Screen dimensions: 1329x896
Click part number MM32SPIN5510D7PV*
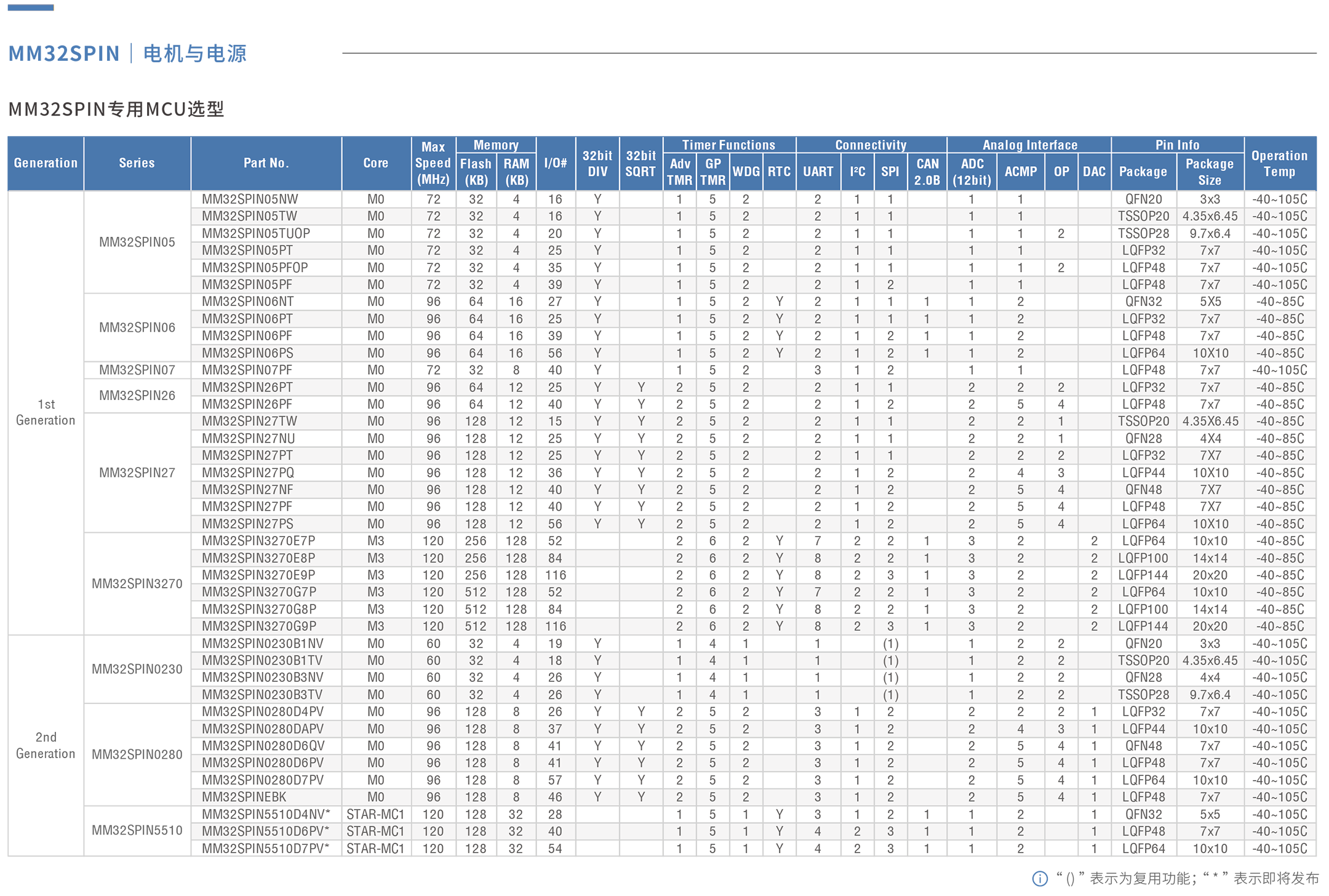266,848
